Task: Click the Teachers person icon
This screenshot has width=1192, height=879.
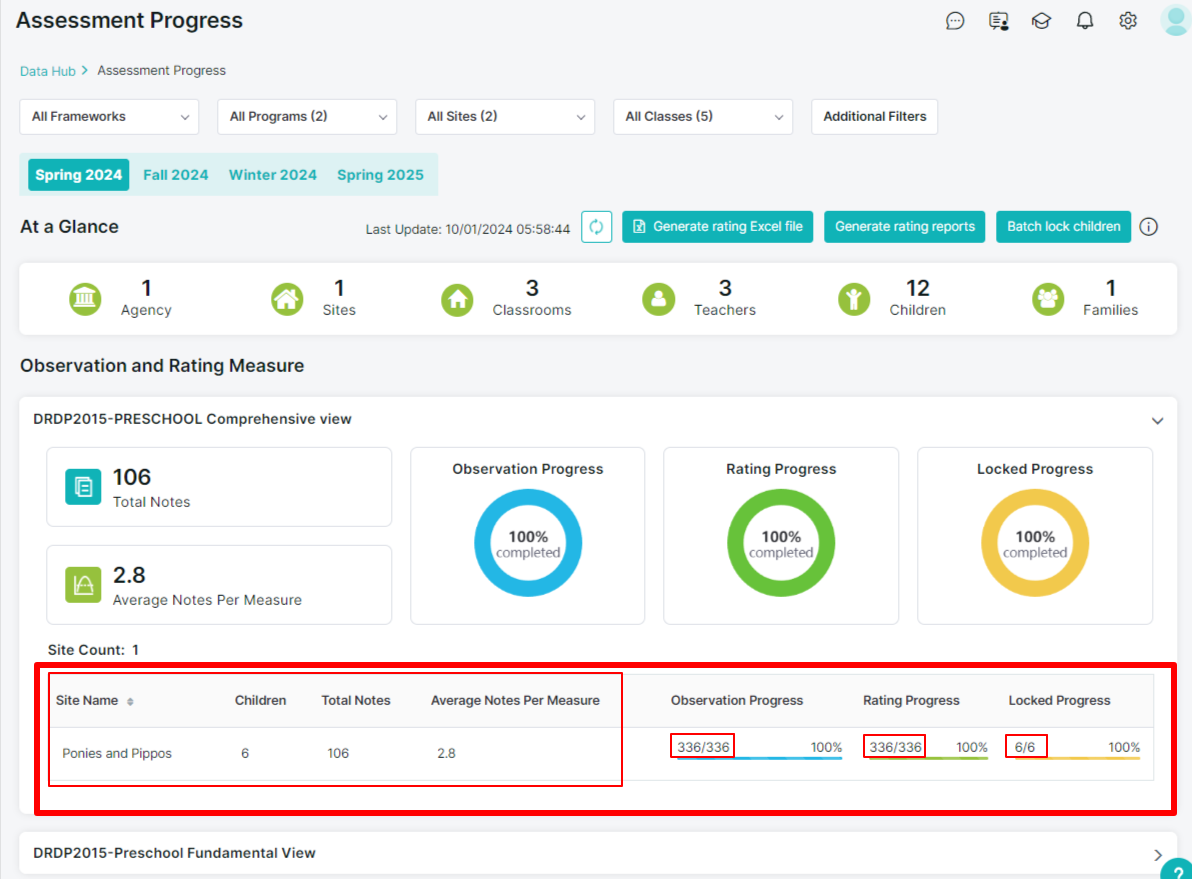Action: pos(658,299)
